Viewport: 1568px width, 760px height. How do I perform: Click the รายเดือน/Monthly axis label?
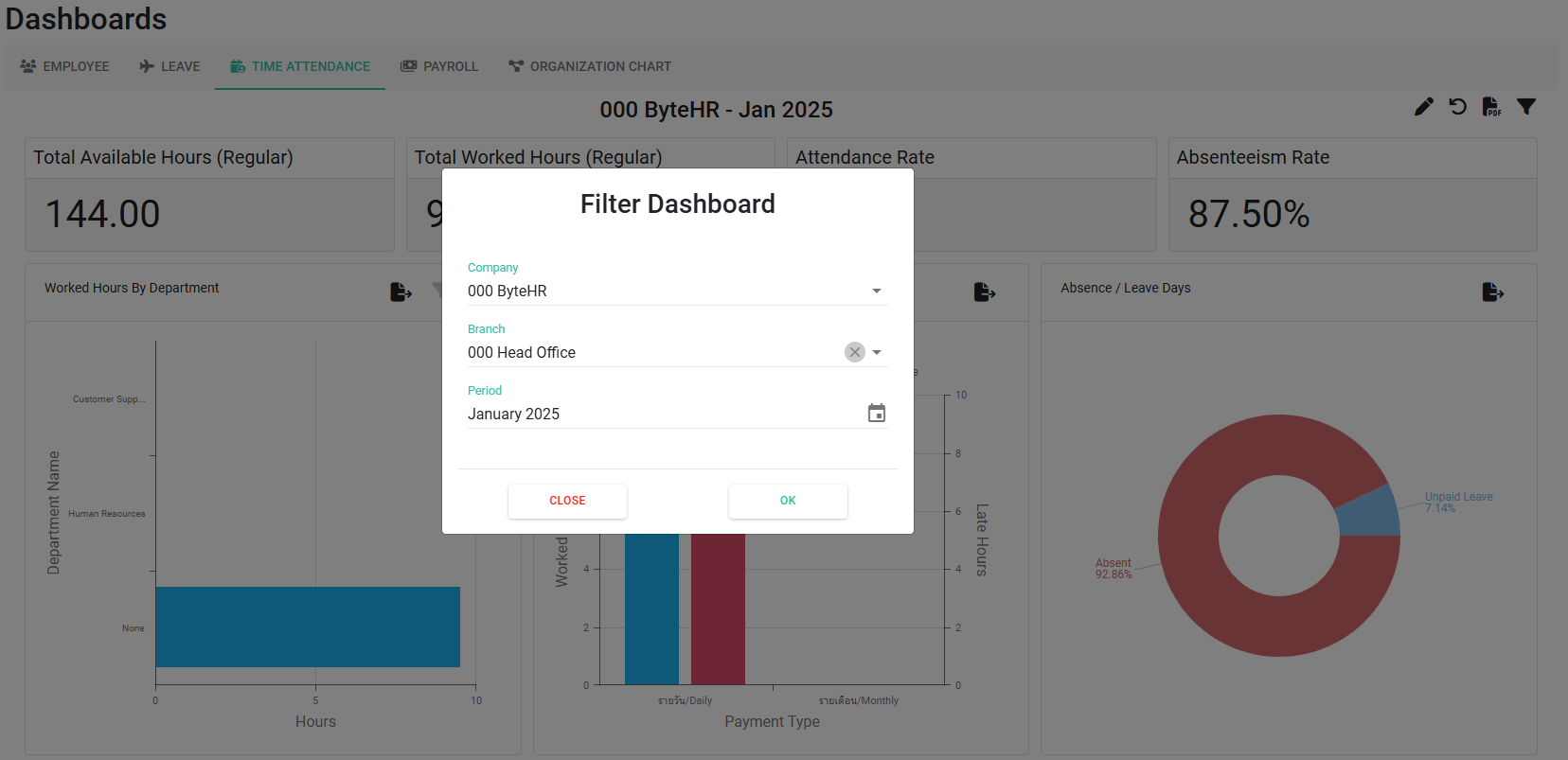tap(859, 700)
